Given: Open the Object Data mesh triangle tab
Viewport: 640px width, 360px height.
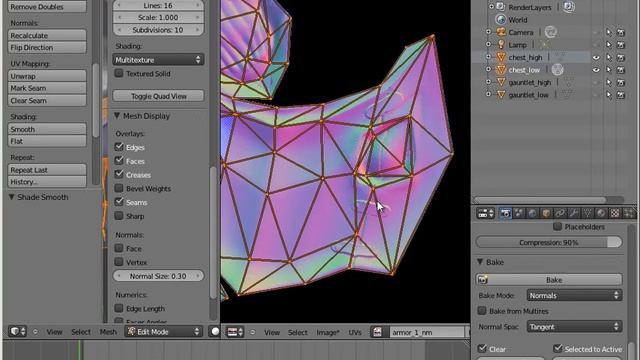Looking at the screenshot, I should [x=587, y=213].
